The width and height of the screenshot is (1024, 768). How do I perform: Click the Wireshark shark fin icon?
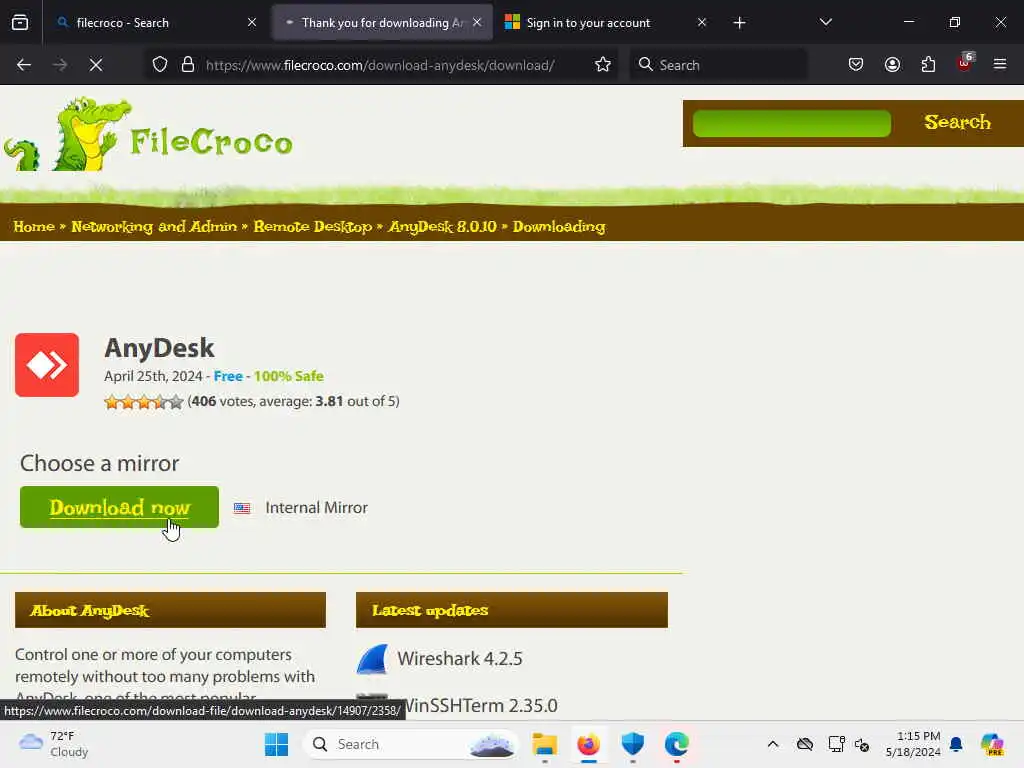pyautogui.click(x=372, y=659)
